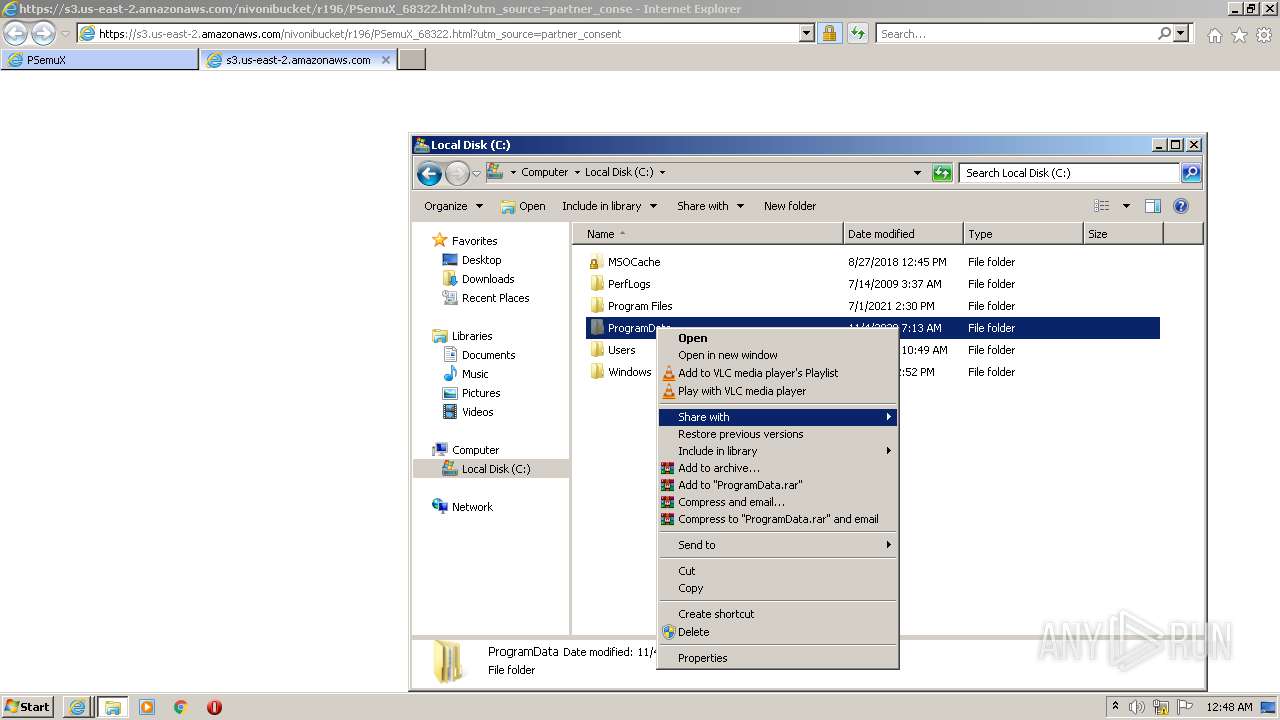Sort by Type column header
1280x720 pixels.
[1023, 234]
